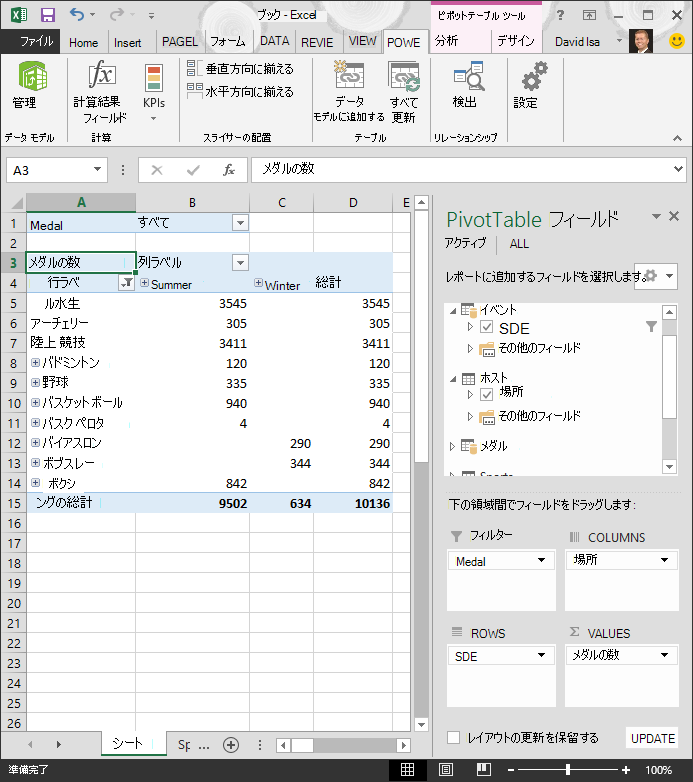Open the 行ラベル filter dropdown

pos(127,283)
